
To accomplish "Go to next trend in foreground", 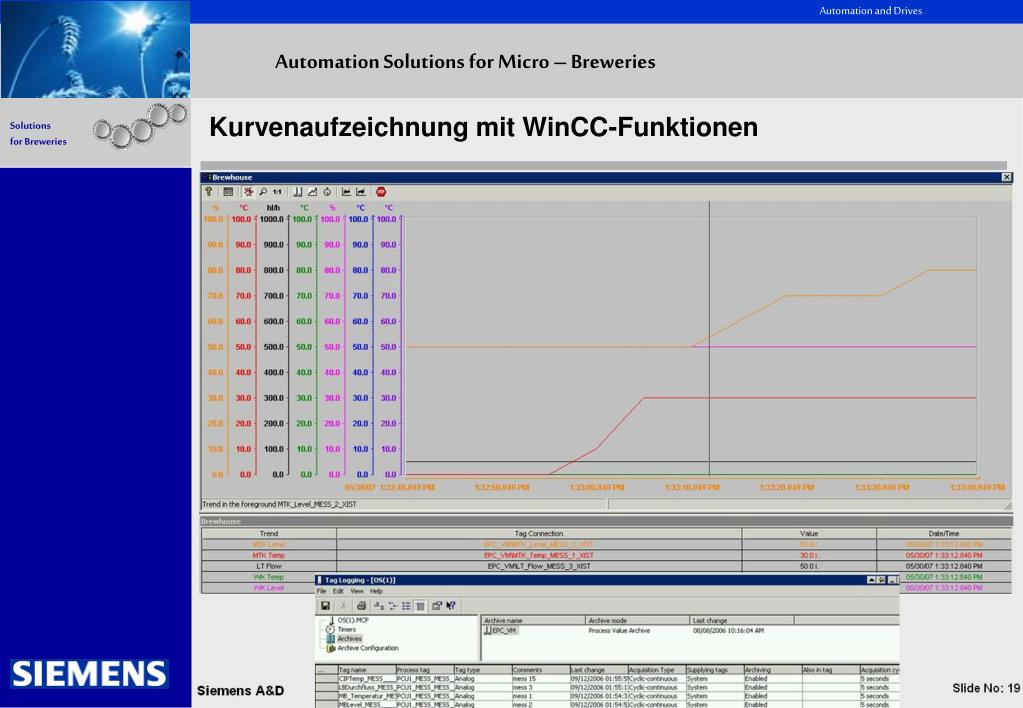I will coord(361,192).
